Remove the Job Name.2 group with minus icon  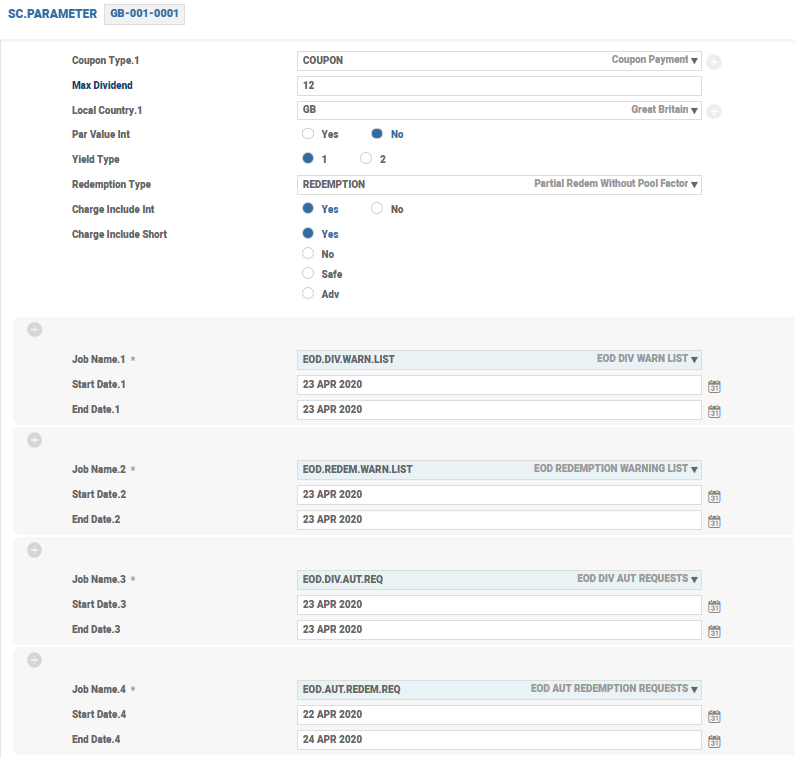[34, 440]
